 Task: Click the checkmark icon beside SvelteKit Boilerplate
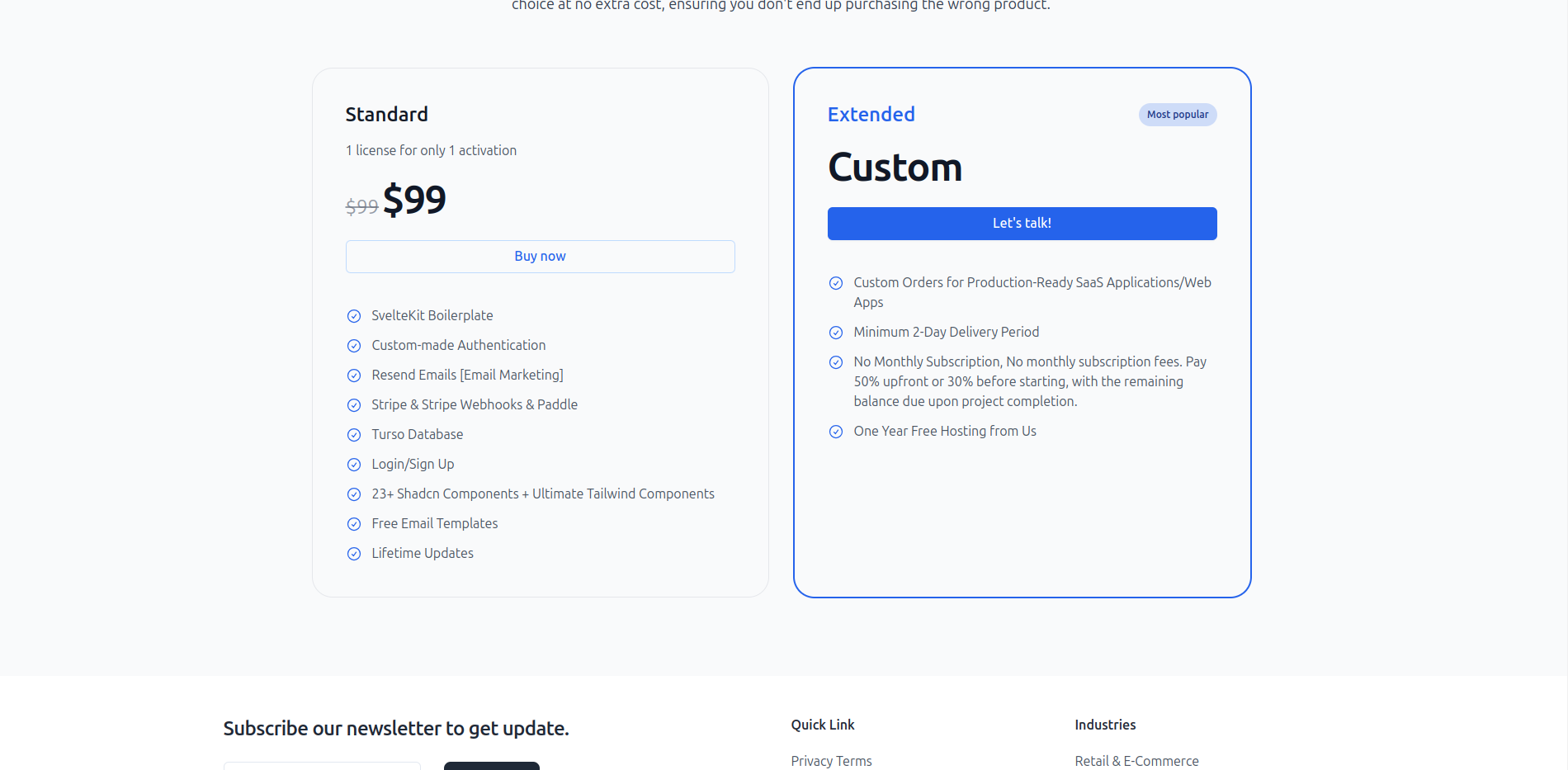[x=354, y=316]
